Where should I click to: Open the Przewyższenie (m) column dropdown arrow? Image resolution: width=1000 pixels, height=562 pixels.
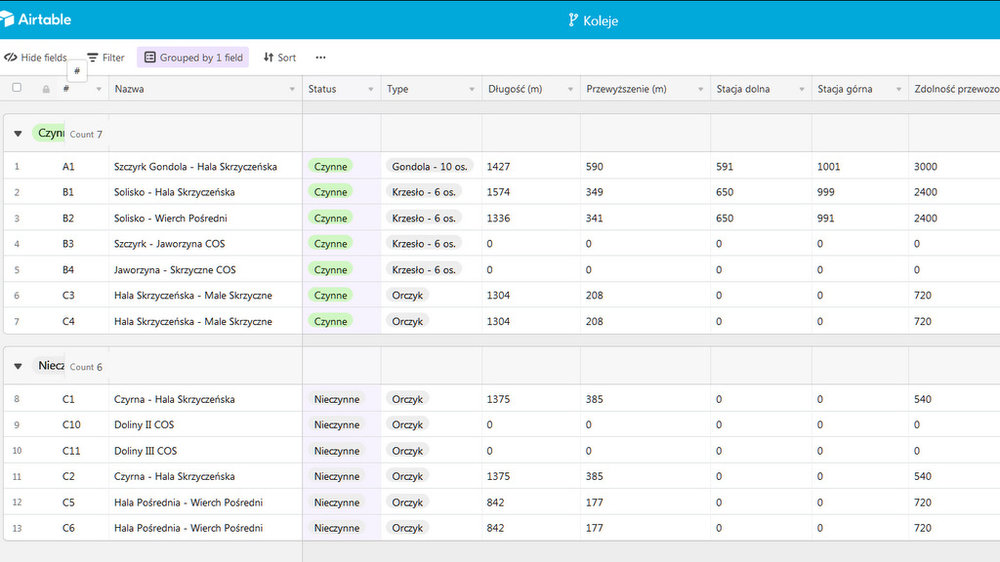[700, 89]
